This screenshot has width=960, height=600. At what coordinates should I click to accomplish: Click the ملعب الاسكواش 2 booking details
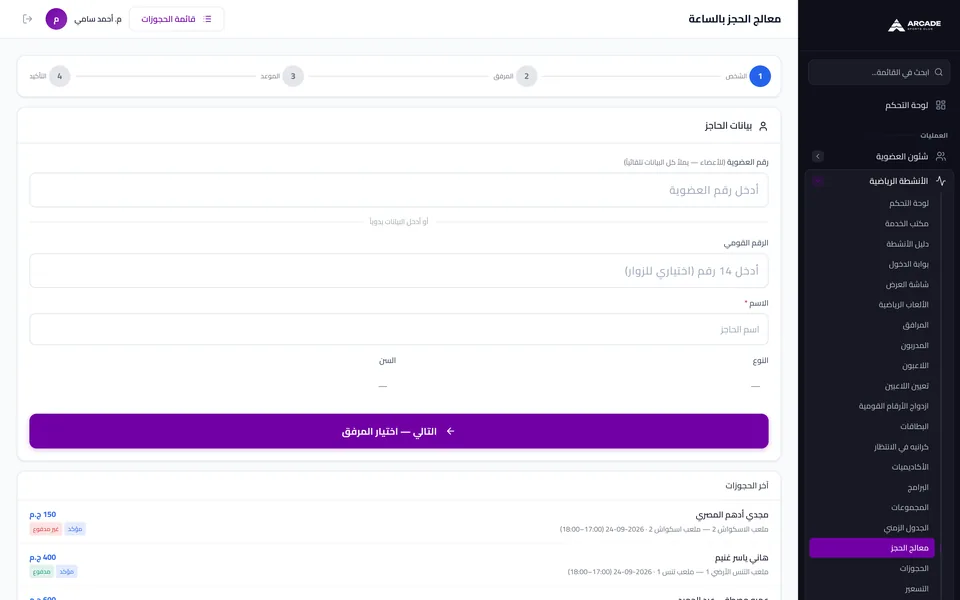coord(664,529)
